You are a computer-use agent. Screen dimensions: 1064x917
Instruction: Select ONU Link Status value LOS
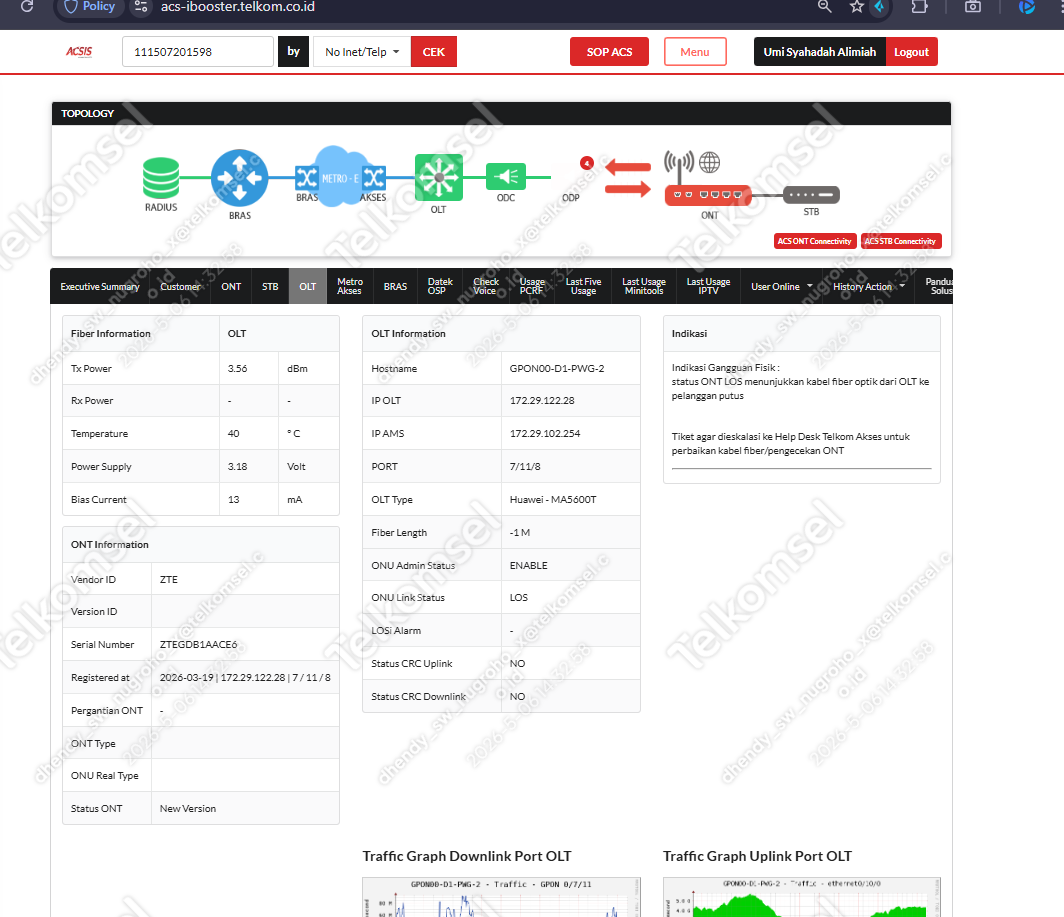pyautogui.click(x=518, y=597)
